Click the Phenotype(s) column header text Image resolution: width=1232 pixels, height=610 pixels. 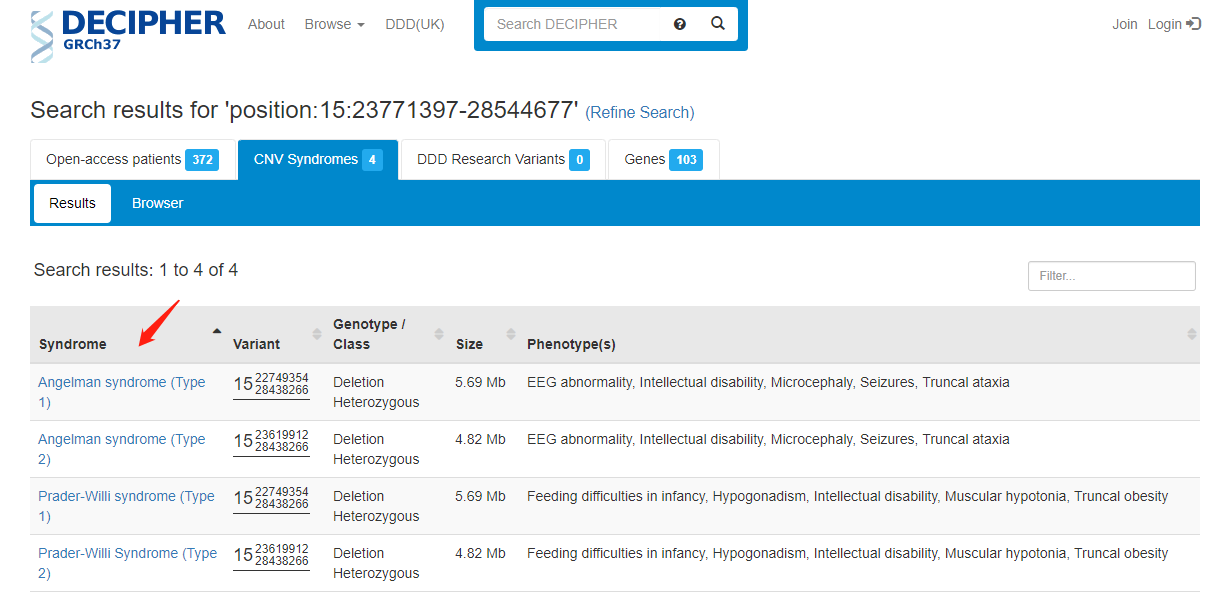pyautogui.click(x=571, y=344)
